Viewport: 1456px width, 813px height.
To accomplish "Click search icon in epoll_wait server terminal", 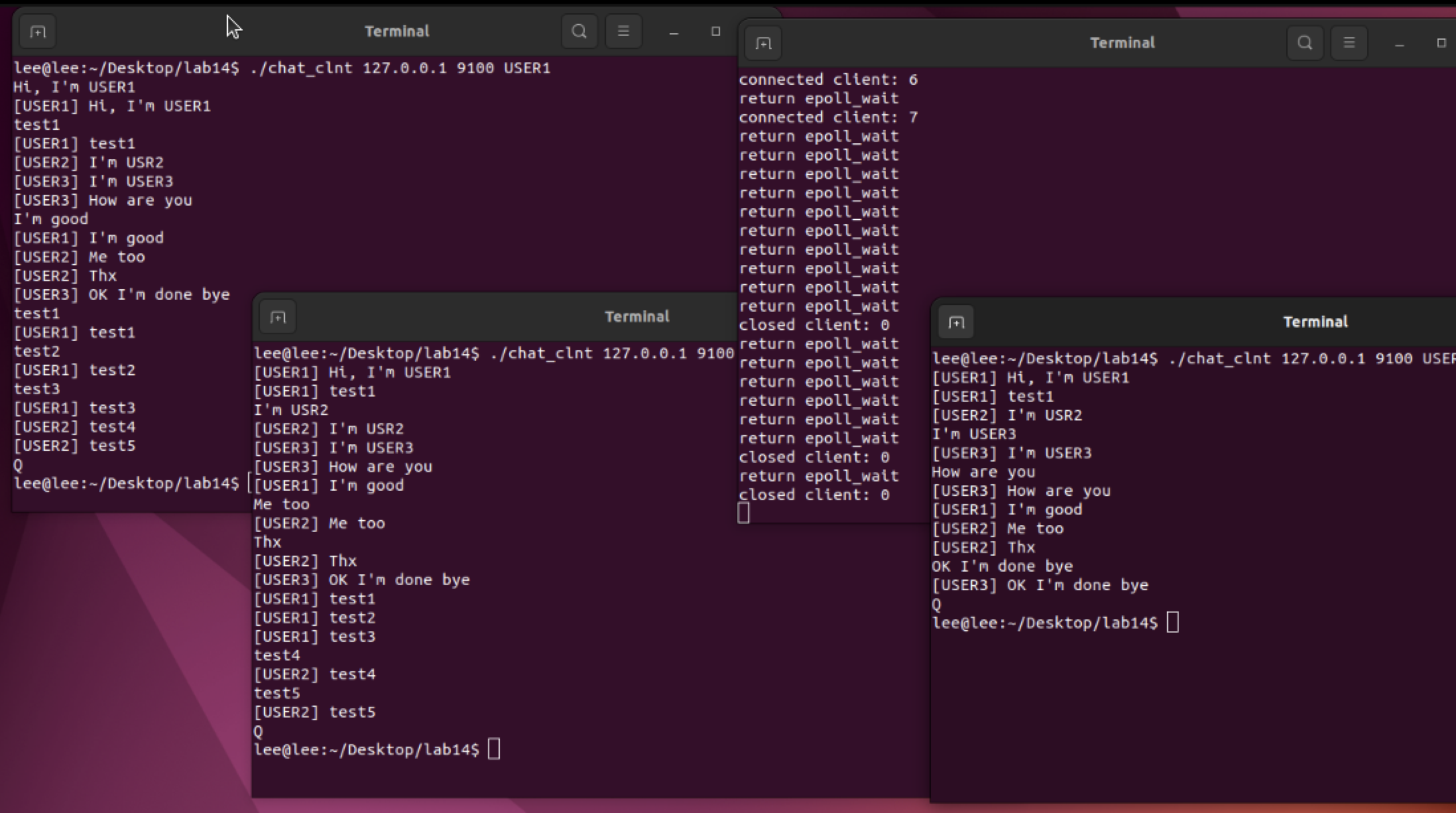I will pyautogui.click(x=1305, y=43).
